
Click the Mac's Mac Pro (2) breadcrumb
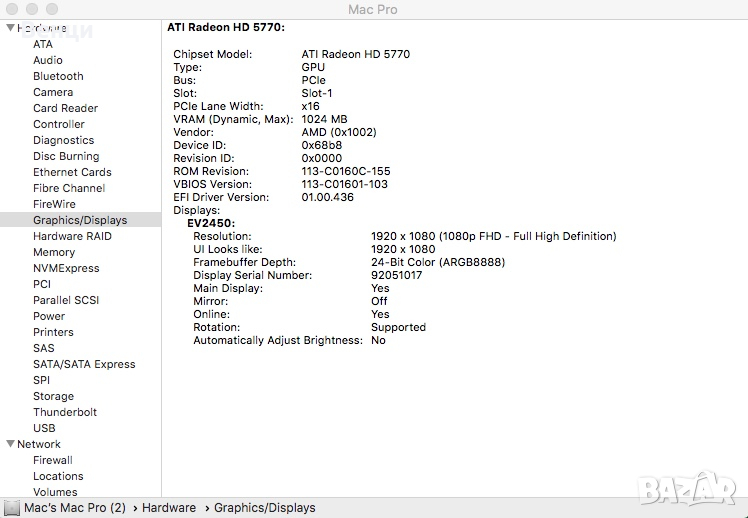[75, 508]
